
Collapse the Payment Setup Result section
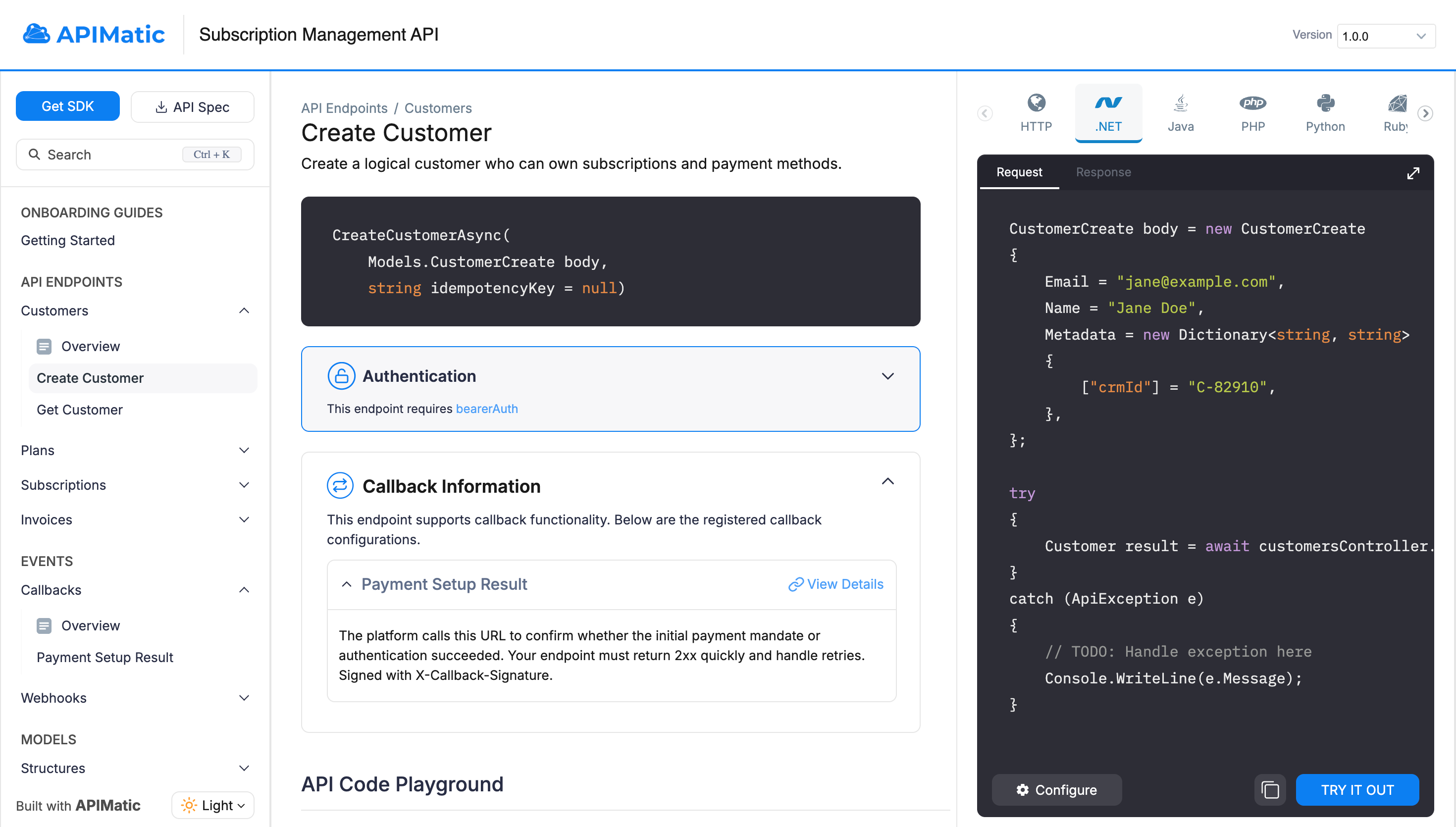click(346, 584)
